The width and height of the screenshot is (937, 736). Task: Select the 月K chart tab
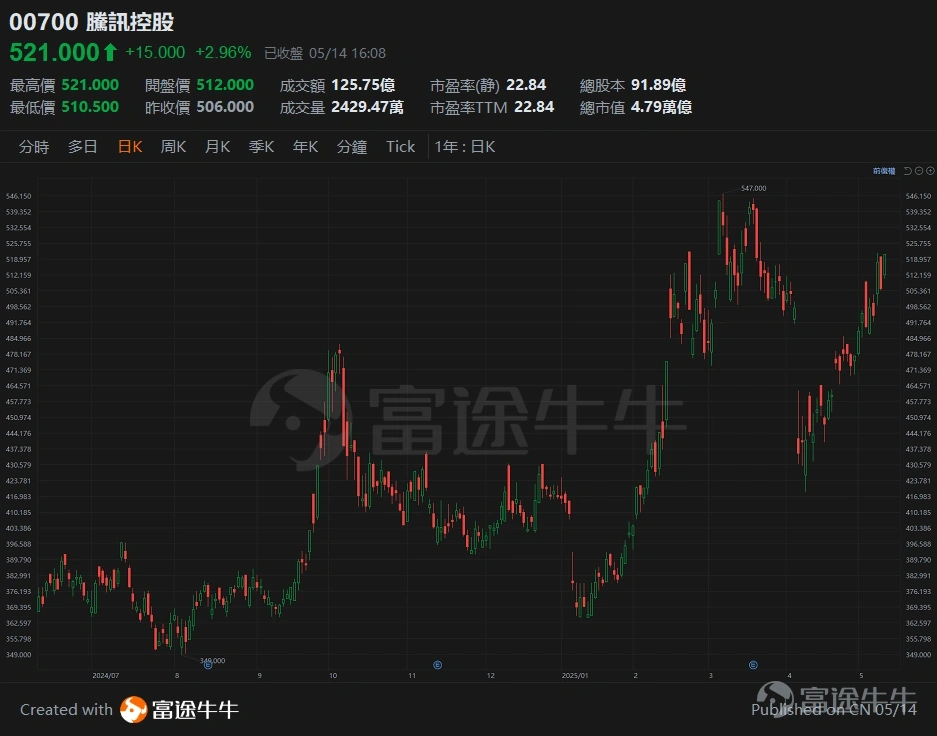218,147
